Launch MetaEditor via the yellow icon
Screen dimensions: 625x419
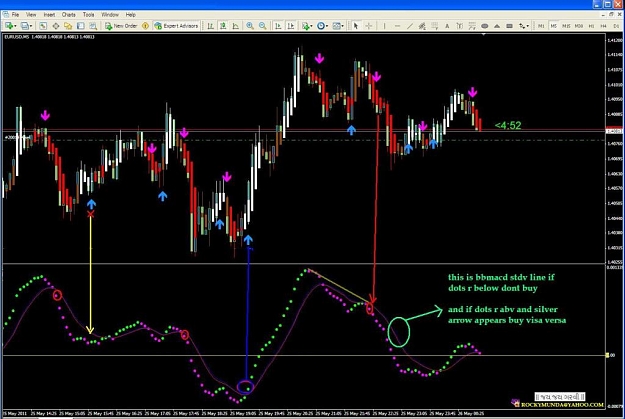click(x=145, y=26)
